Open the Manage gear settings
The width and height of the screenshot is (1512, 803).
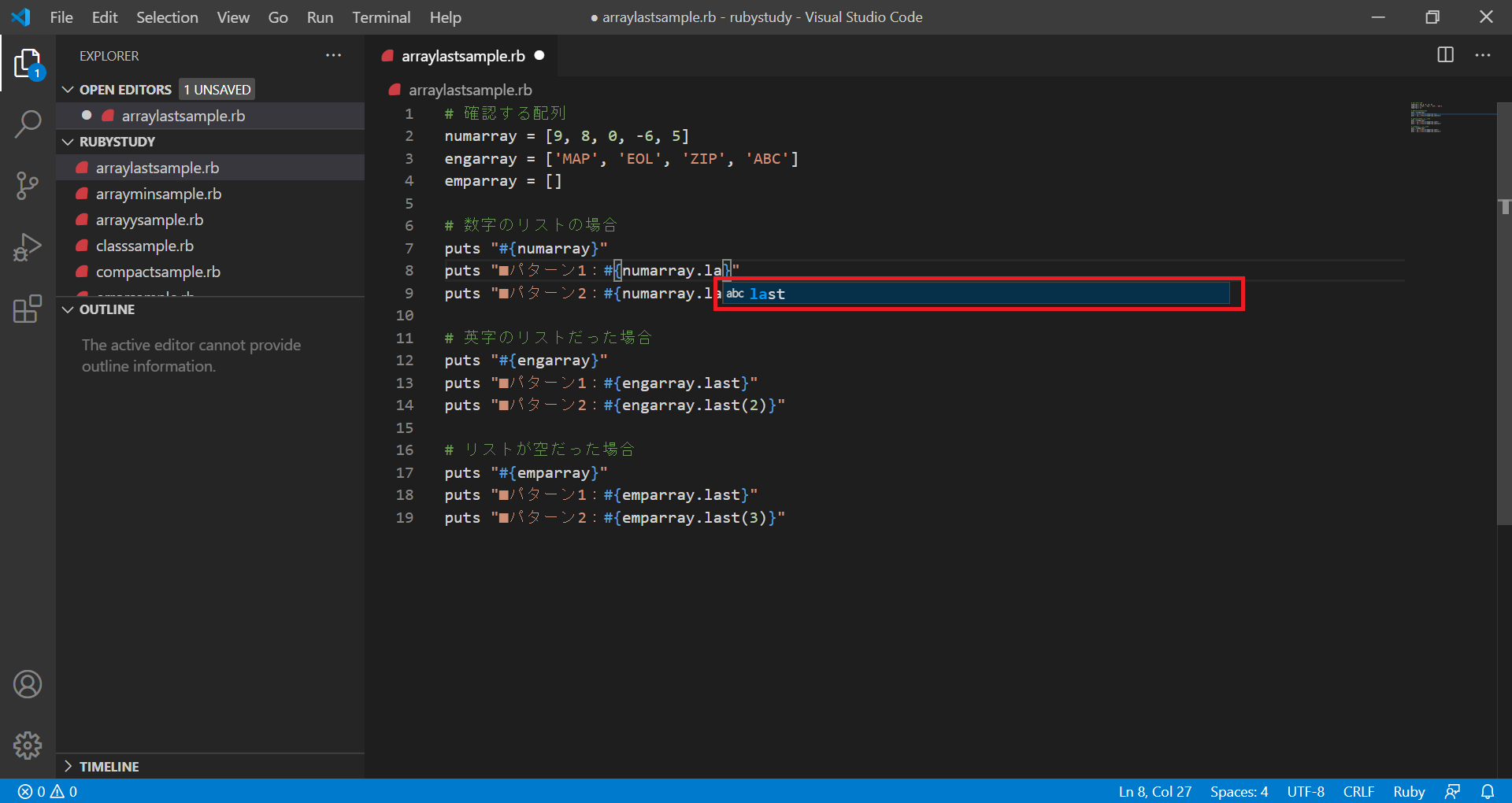click(28, 745)
